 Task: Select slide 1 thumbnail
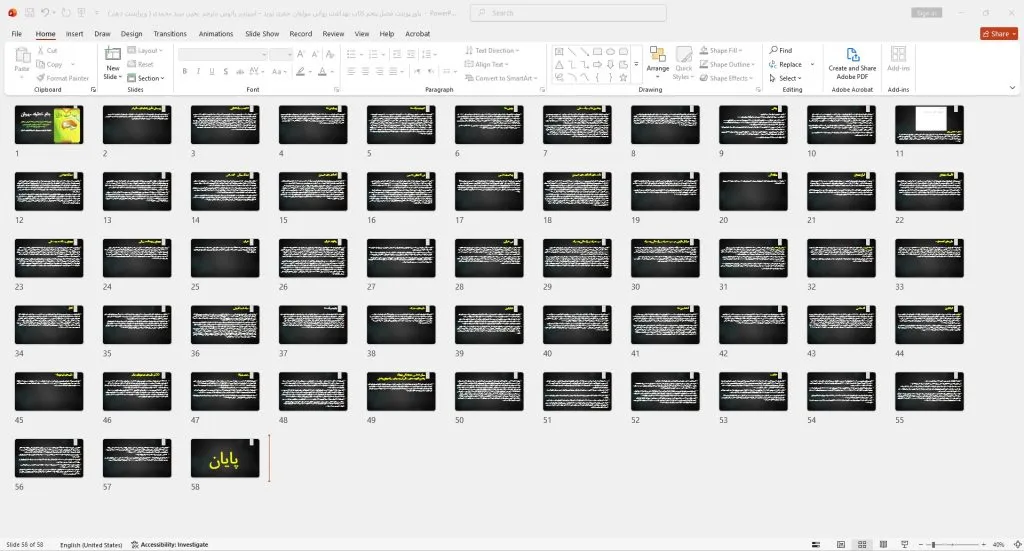pyautogui.click(x=49, y=125)
